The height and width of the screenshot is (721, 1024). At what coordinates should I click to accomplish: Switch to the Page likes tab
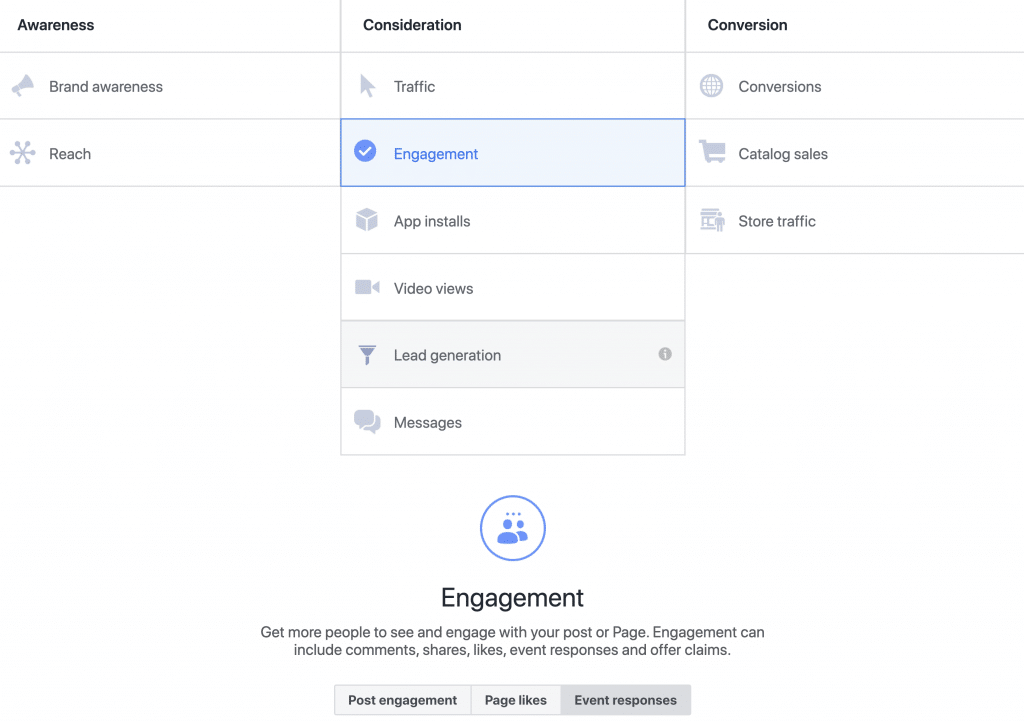(516, 700)
